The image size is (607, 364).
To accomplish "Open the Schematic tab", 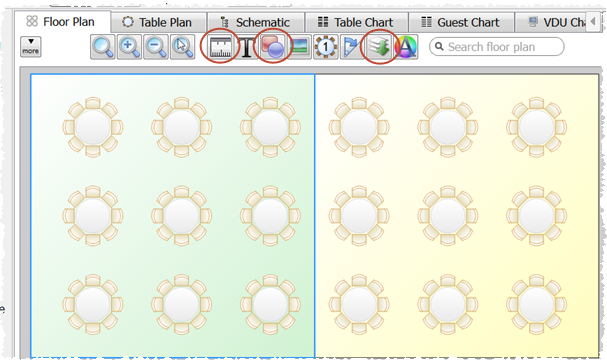I will point(255,22).
